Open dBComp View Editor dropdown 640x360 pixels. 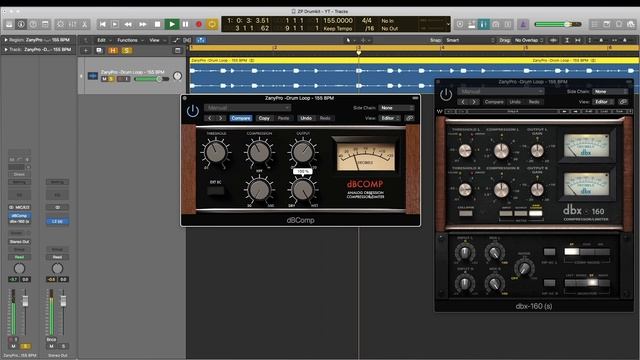pyautogui.click(x=390, y=118)
